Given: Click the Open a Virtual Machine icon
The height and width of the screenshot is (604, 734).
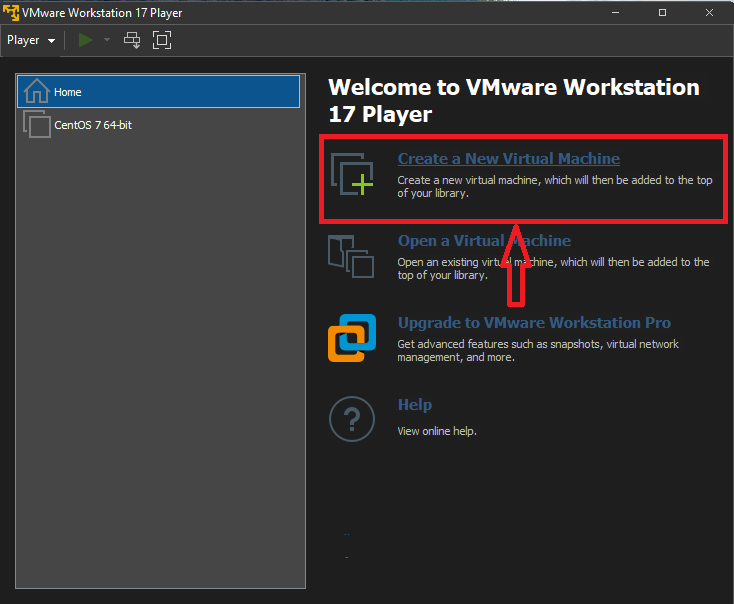Looking at the screenshot, I should pyautogui.click(x=351, y=257).
